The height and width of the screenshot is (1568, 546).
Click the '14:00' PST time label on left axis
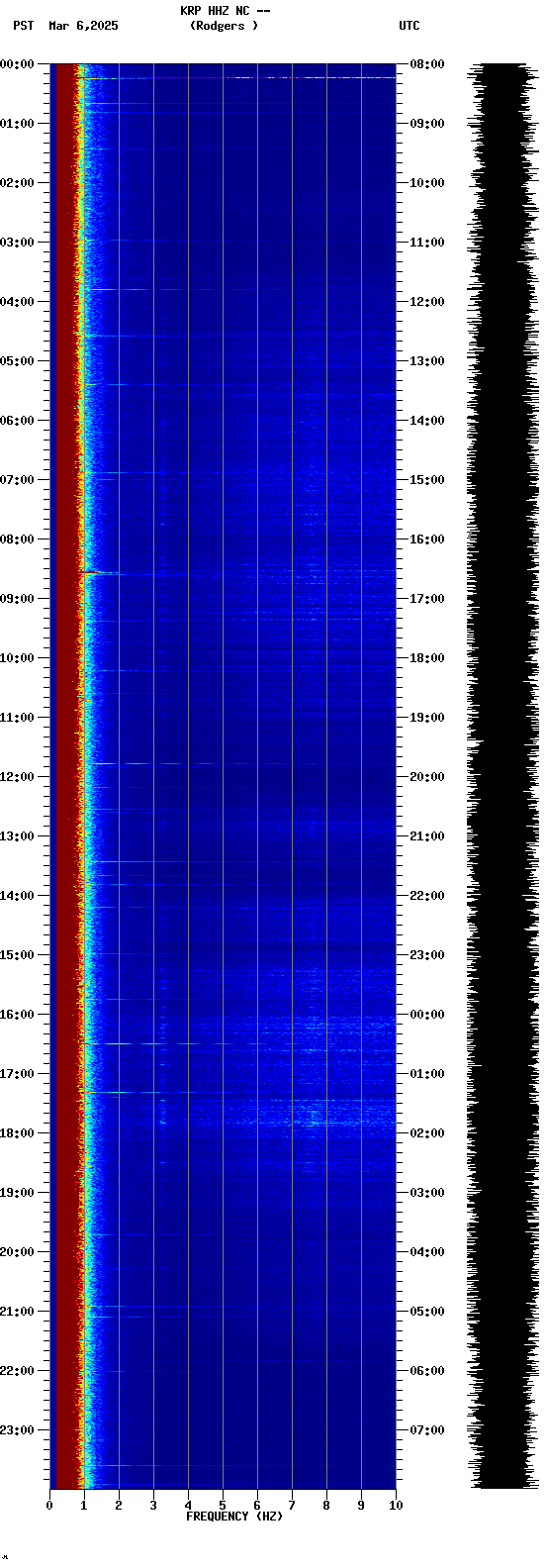tap(18, 896)
